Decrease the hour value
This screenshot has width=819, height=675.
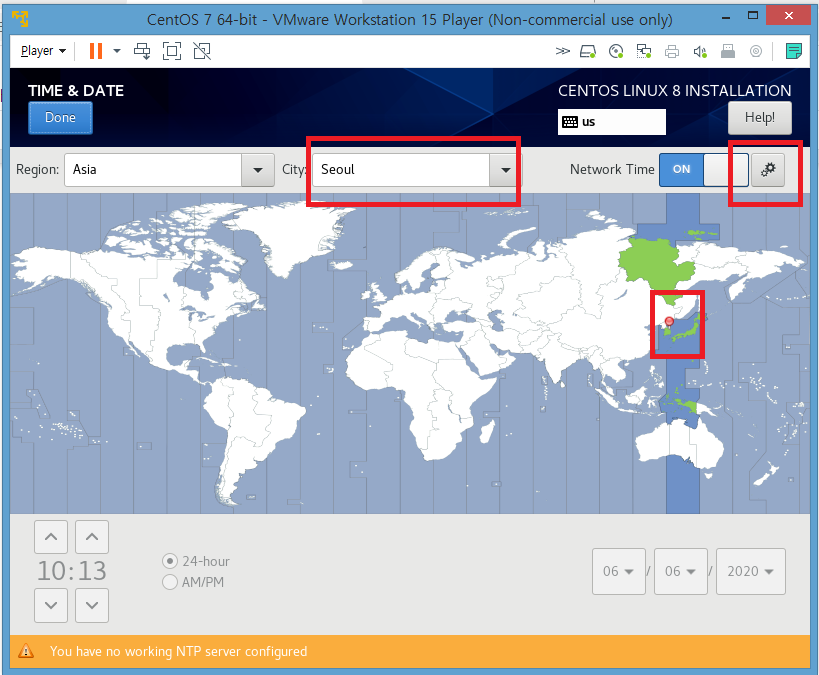tap(51, 606)
